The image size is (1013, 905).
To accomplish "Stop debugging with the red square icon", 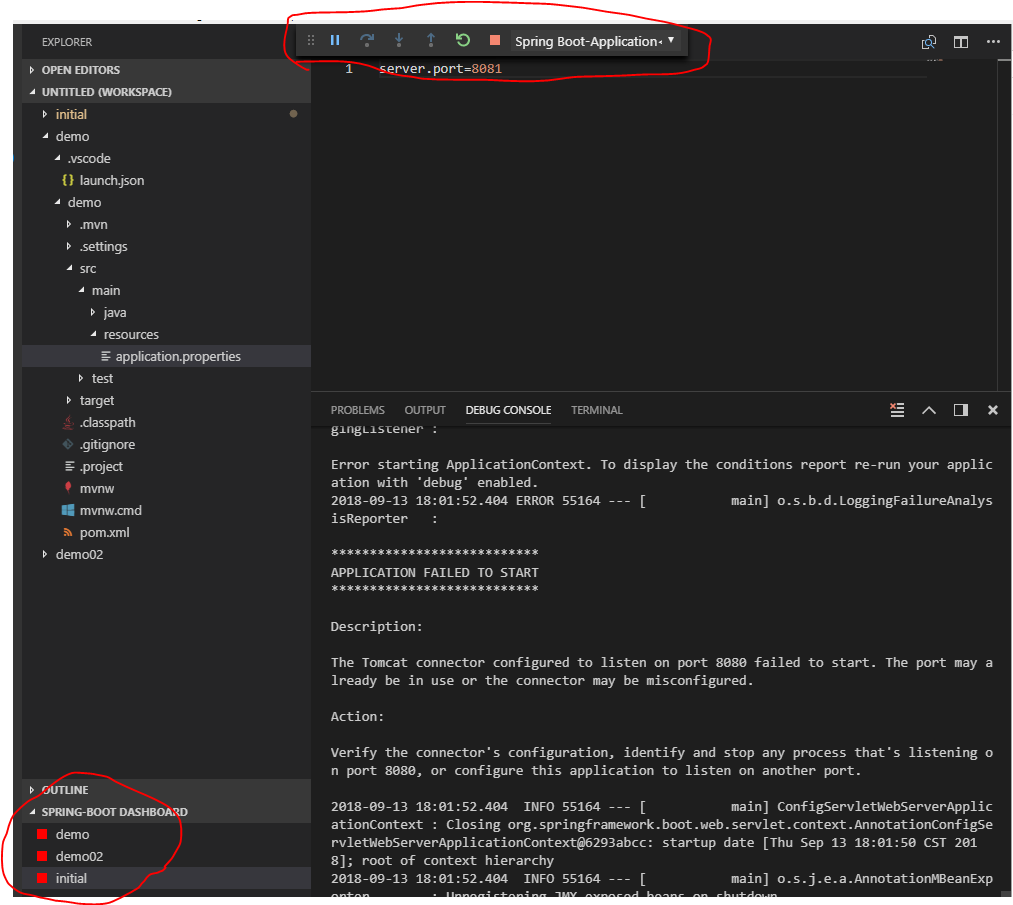I will 492,40.
